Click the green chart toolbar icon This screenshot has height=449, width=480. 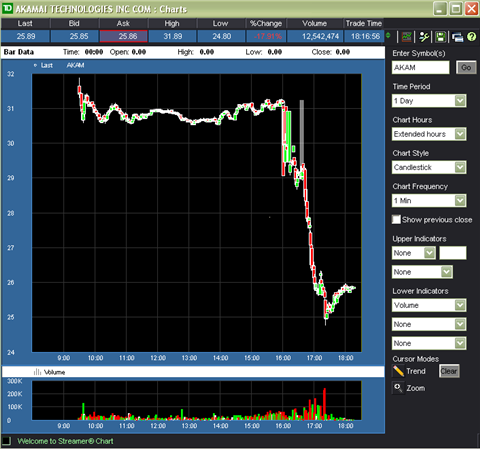click(406, 37)
